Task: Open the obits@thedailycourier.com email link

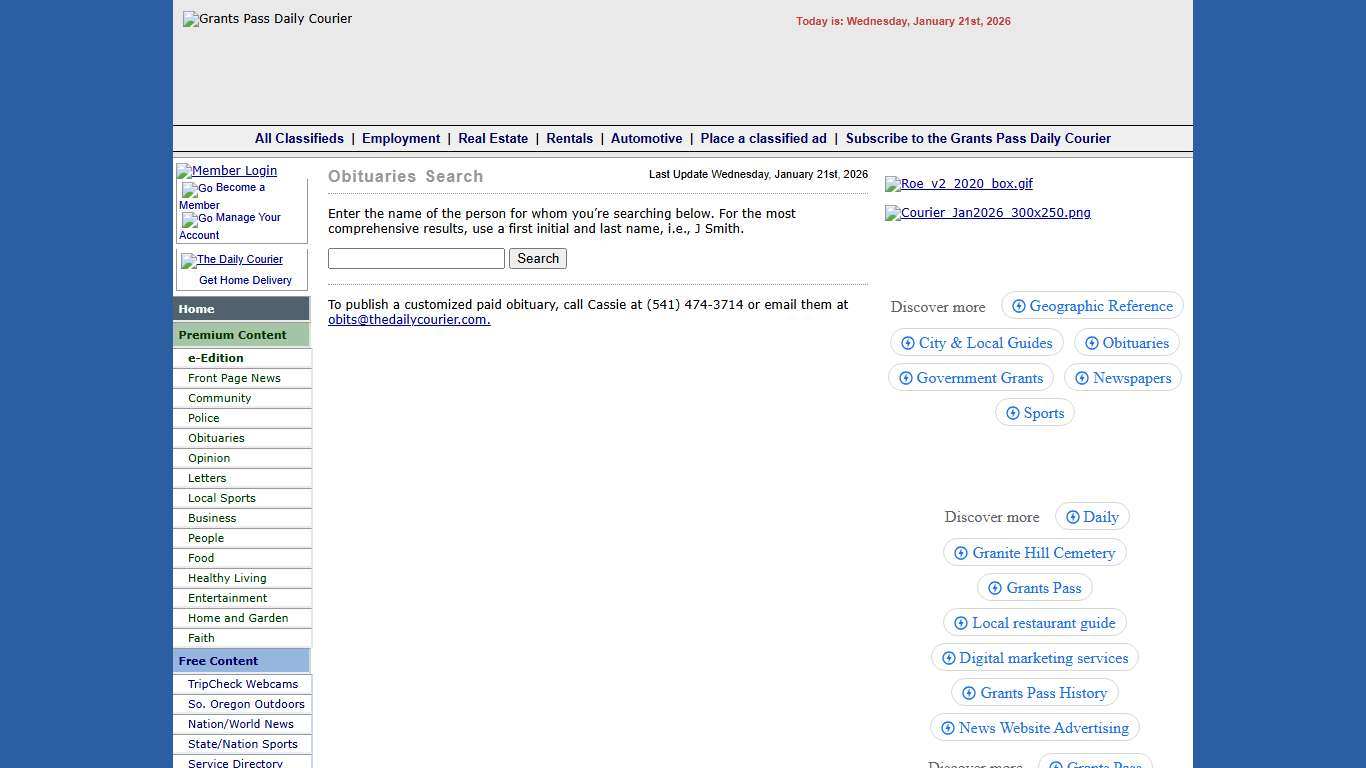Action: coord(408,319)
